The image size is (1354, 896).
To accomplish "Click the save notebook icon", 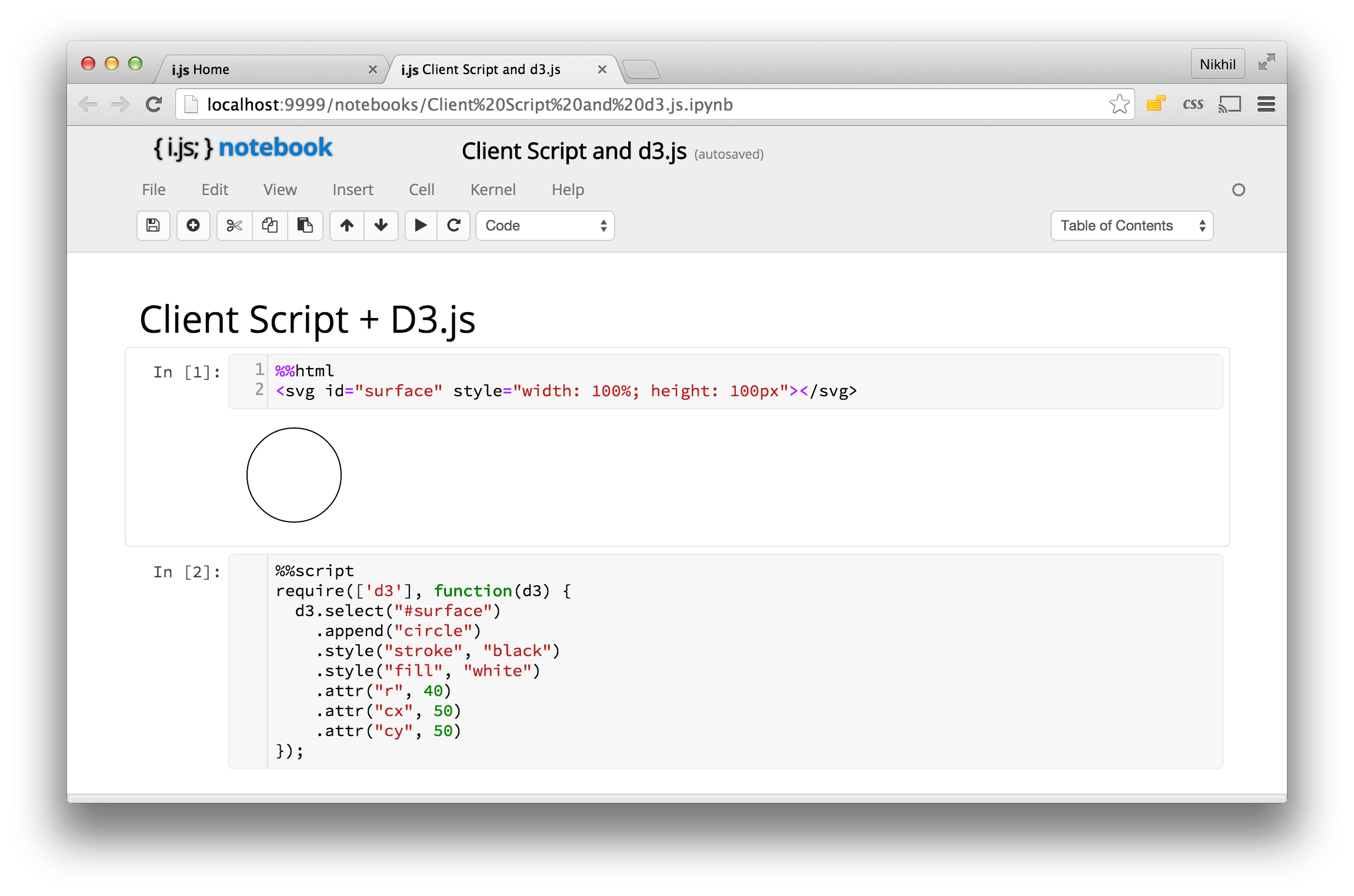I will pos(153,226).
